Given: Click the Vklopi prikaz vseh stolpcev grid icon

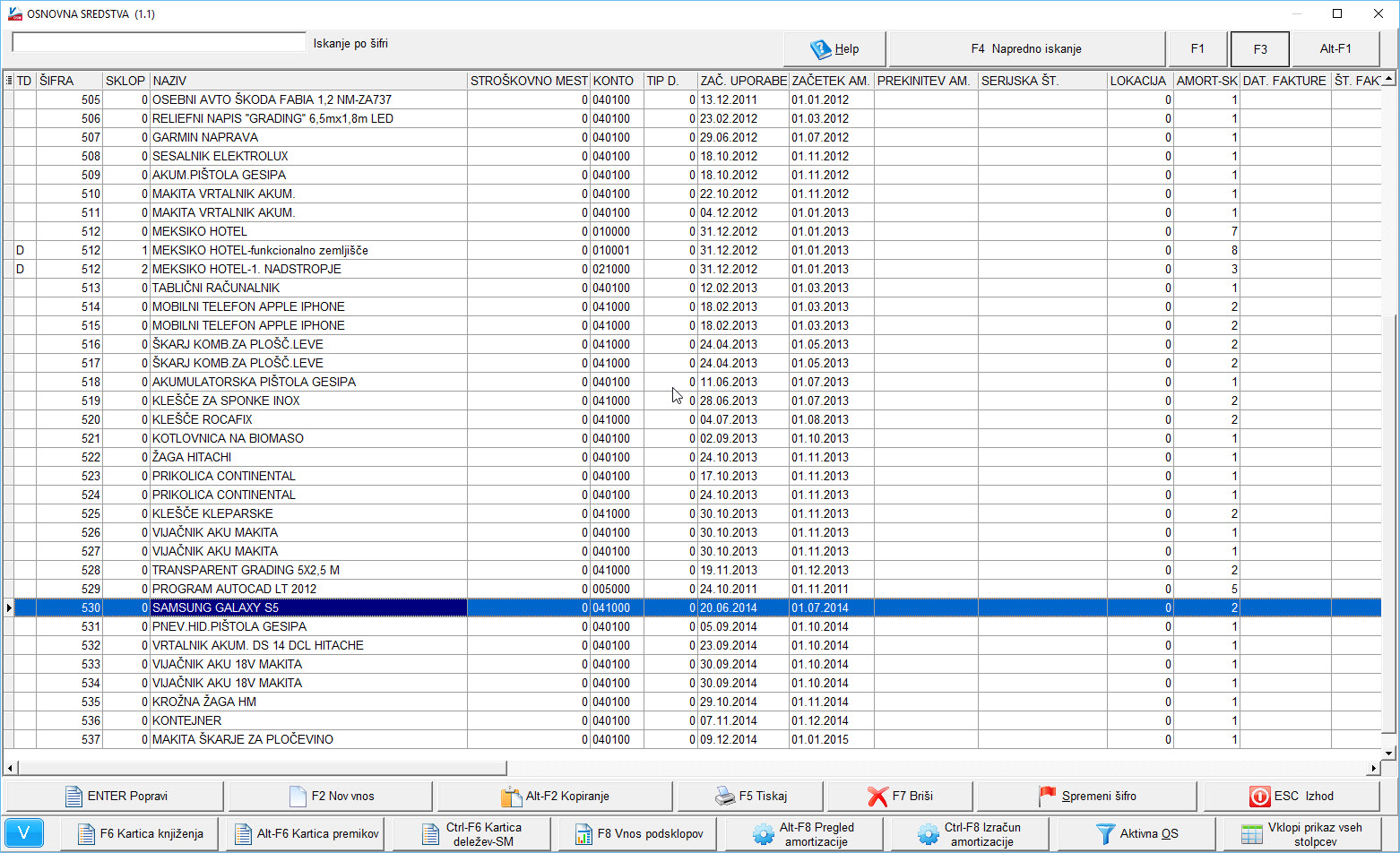Looking at the screenshot, I should pos(1252,834).
